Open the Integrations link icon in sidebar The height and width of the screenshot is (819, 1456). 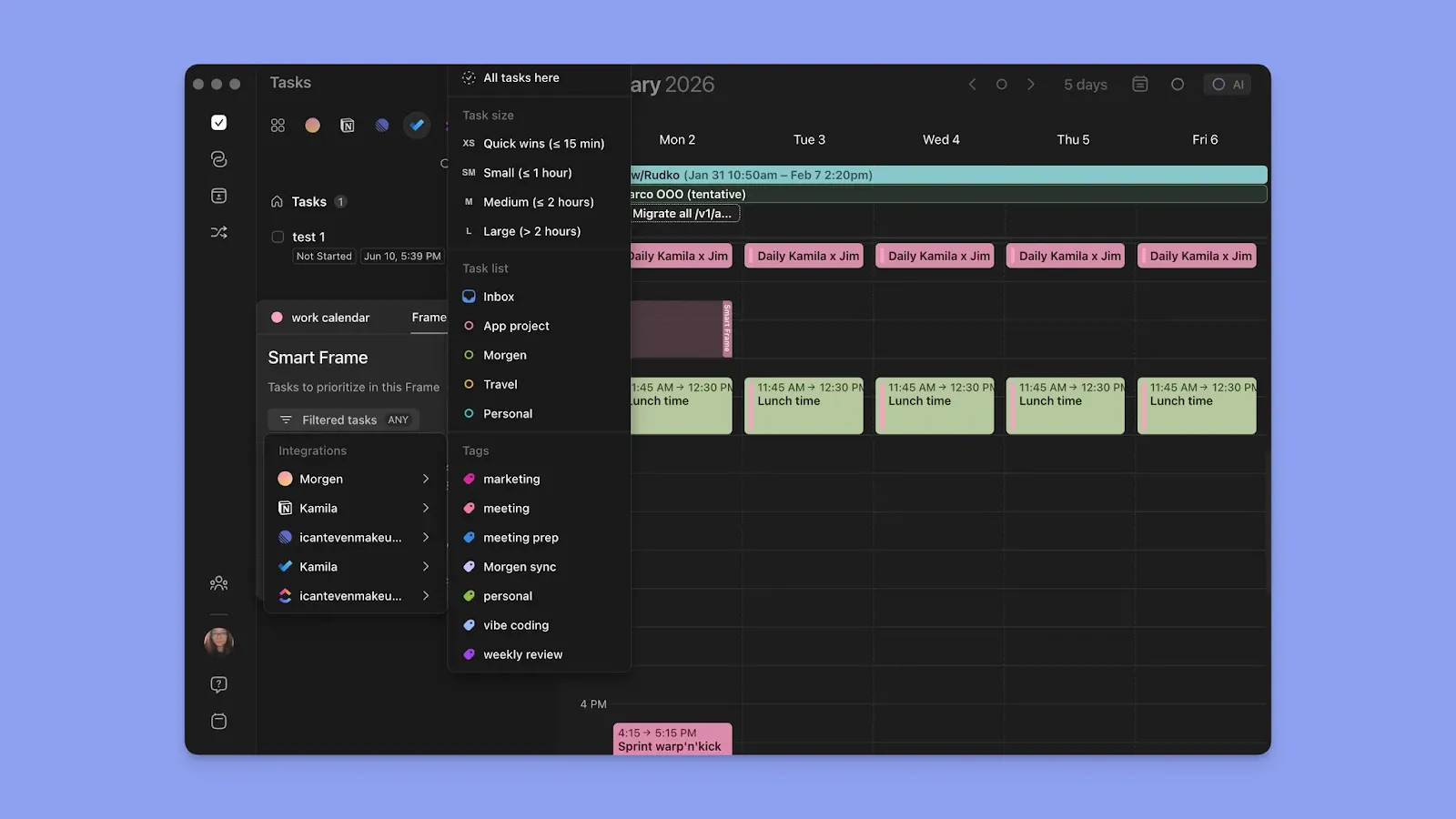click(218, 158)
